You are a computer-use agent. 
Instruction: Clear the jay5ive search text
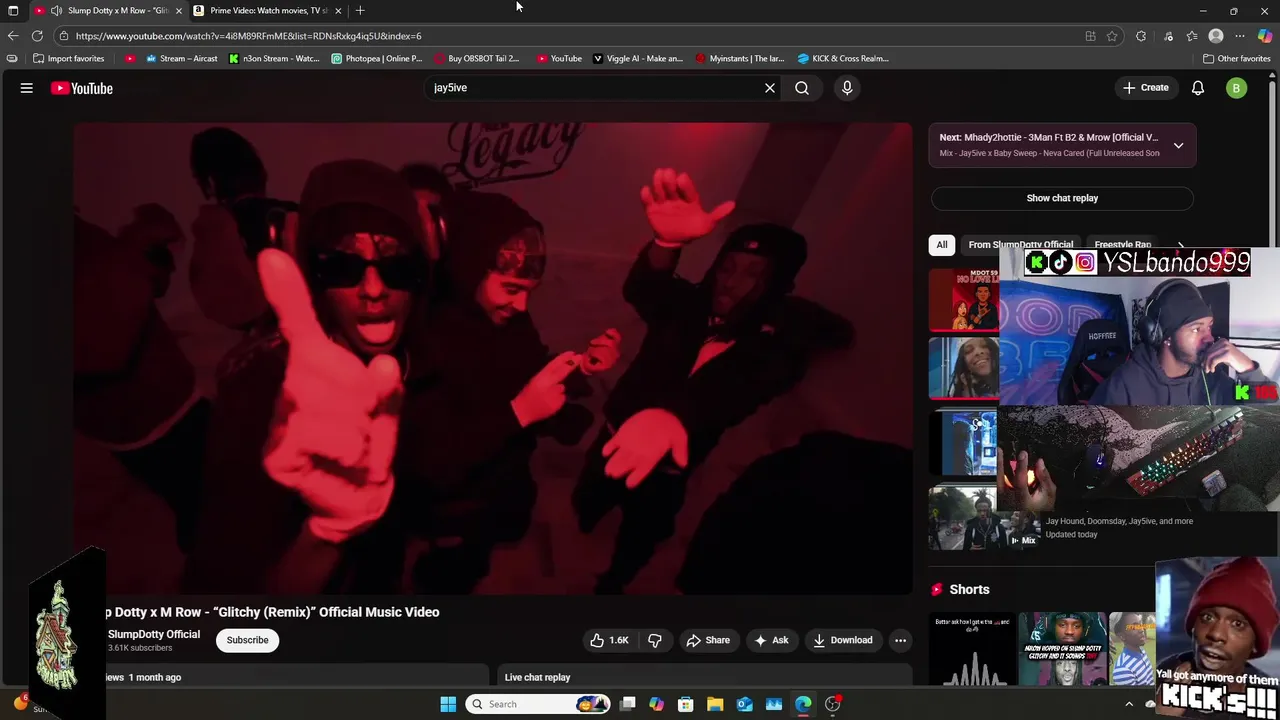click(770, 88)
